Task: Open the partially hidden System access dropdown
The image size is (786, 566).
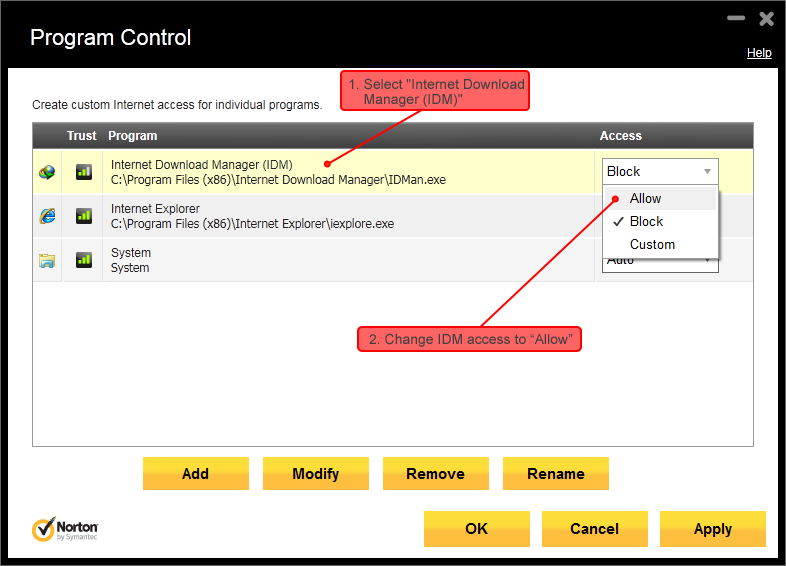Action: [x=660, y=266]
